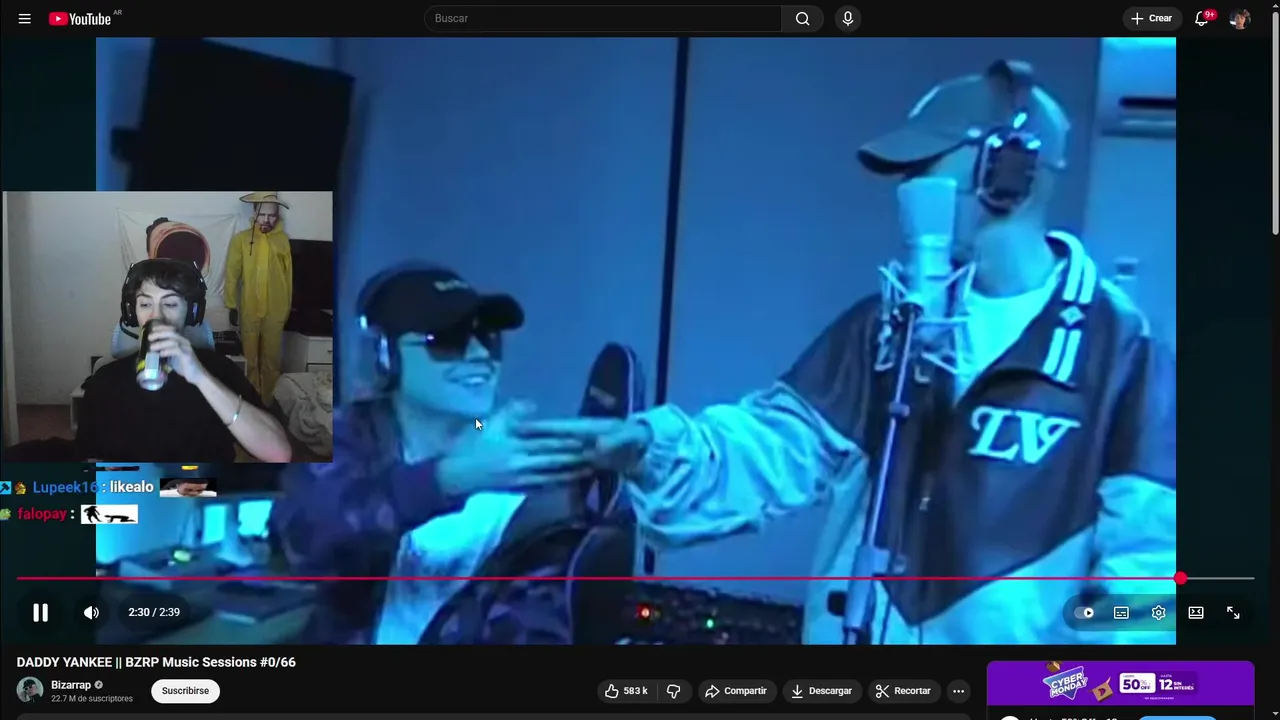Click username falopay in chat overlay
The image size is (1280, 720).
click(42, 514)
